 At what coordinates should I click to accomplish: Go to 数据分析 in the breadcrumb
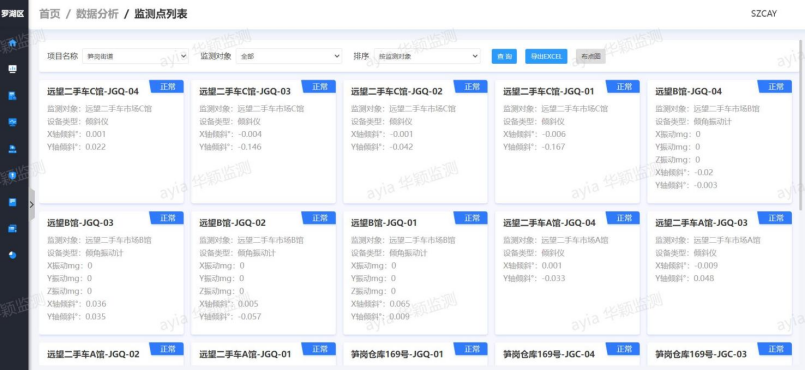pos(98,14)
